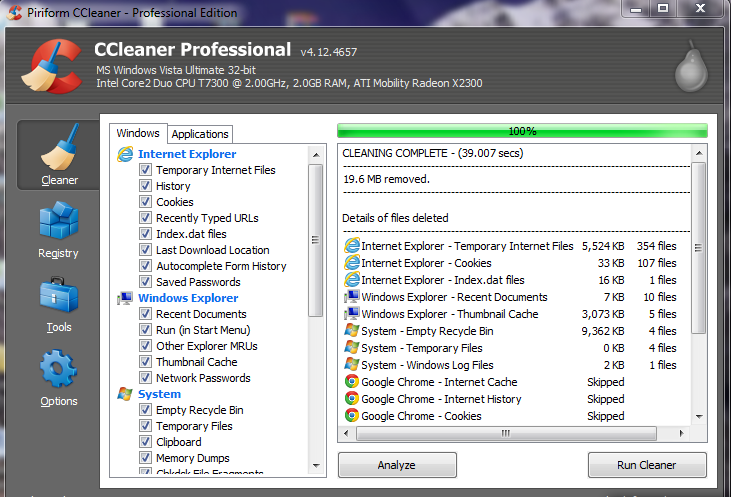This screenshot has width=731, height=497.
Task: Uncheck Temporary Internet Files checkbox
Action: [x=145, y=170]
